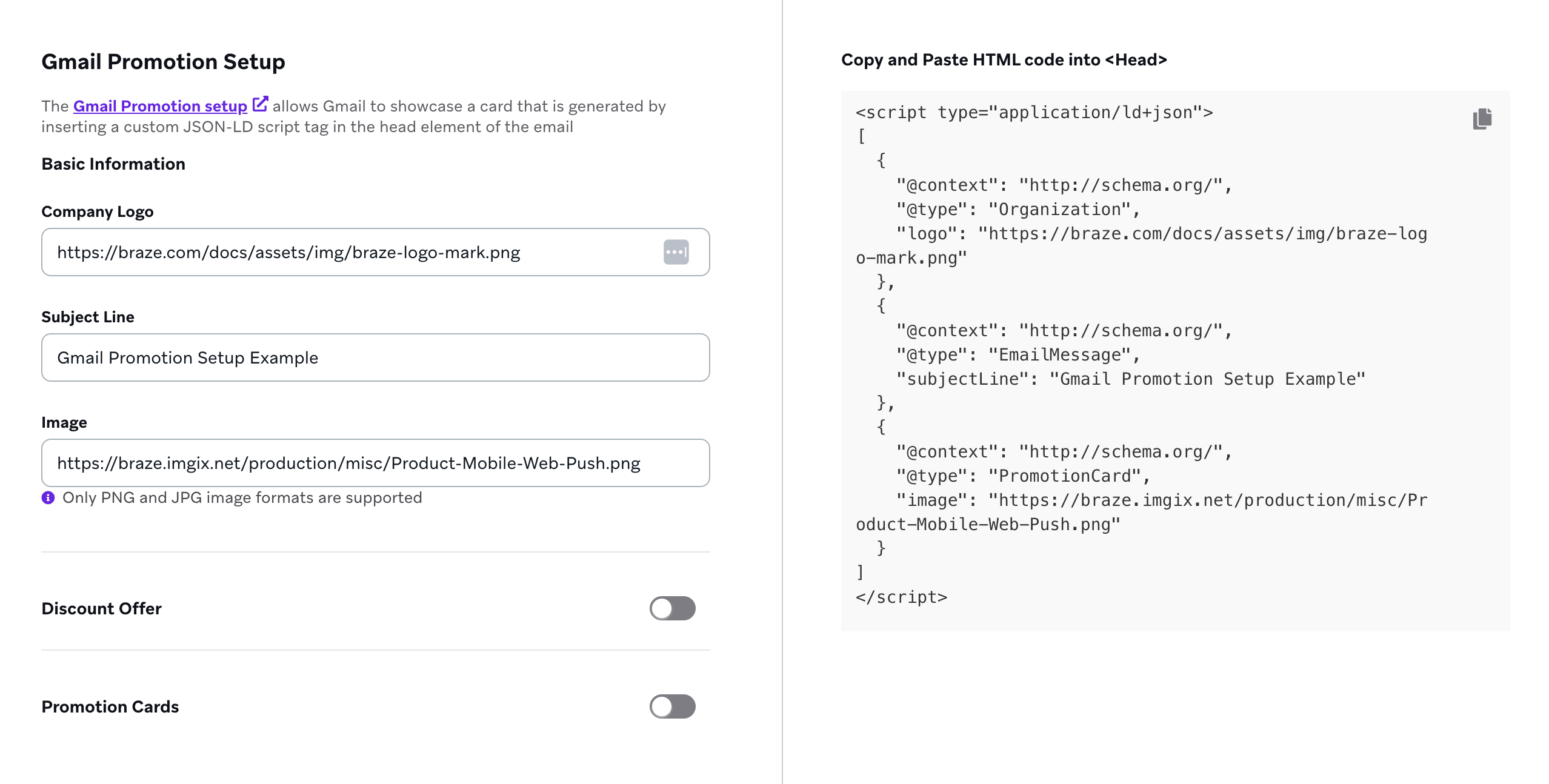This screenshot has width=1549, height=784.
Task: Turn on the Promotion Cards toggle
Action: (x=672, y=706)
